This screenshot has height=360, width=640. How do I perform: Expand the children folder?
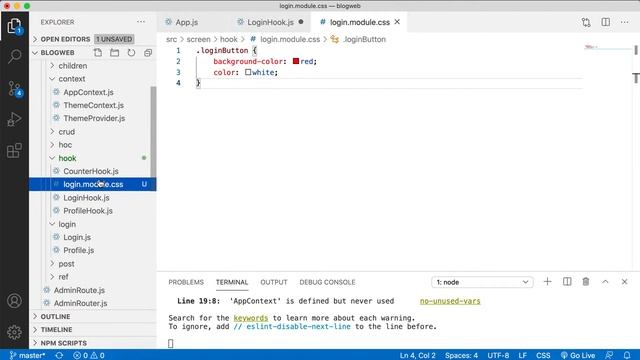(x=72, y=66)
